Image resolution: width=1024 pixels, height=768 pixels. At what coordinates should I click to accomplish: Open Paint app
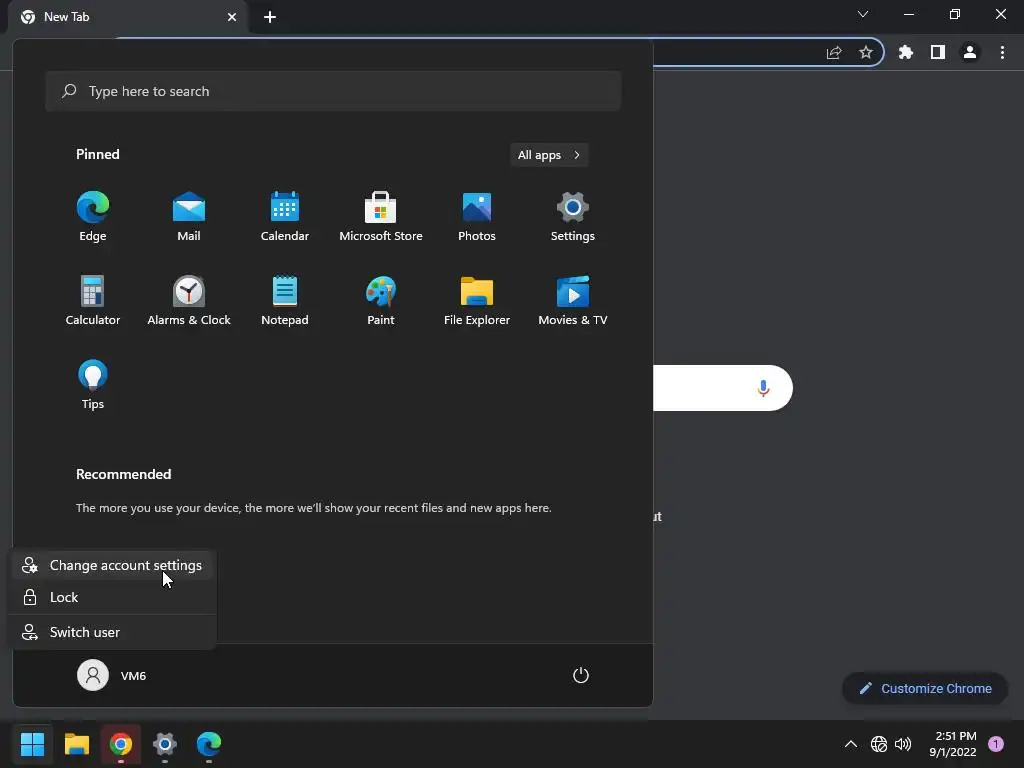point(381,300)
